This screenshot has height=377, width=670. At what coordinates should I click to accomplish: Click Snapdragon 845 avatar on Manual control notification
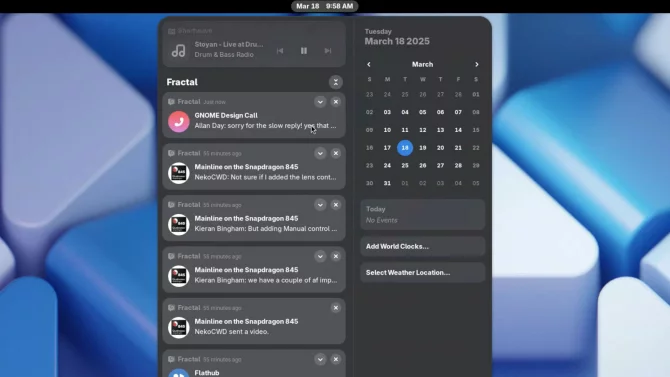pos(179,224)
